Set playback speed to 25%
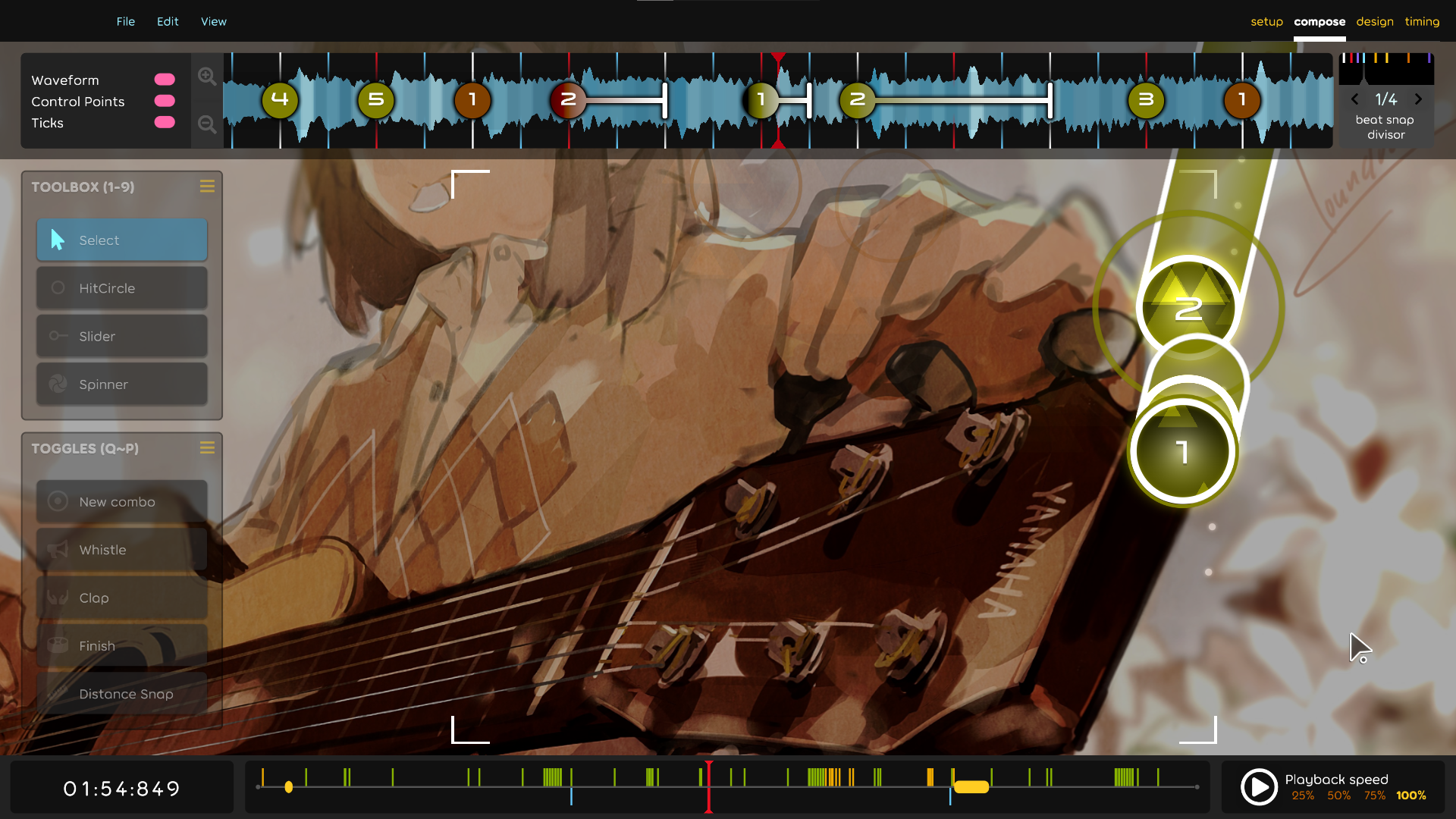 pos(1303,795)
